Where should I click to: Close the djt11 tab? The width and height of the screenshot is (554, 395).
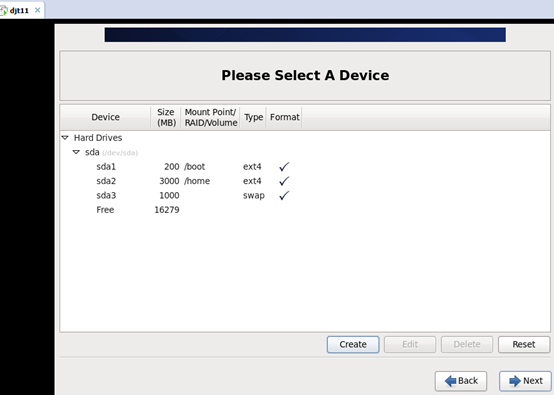click(37, 10)
